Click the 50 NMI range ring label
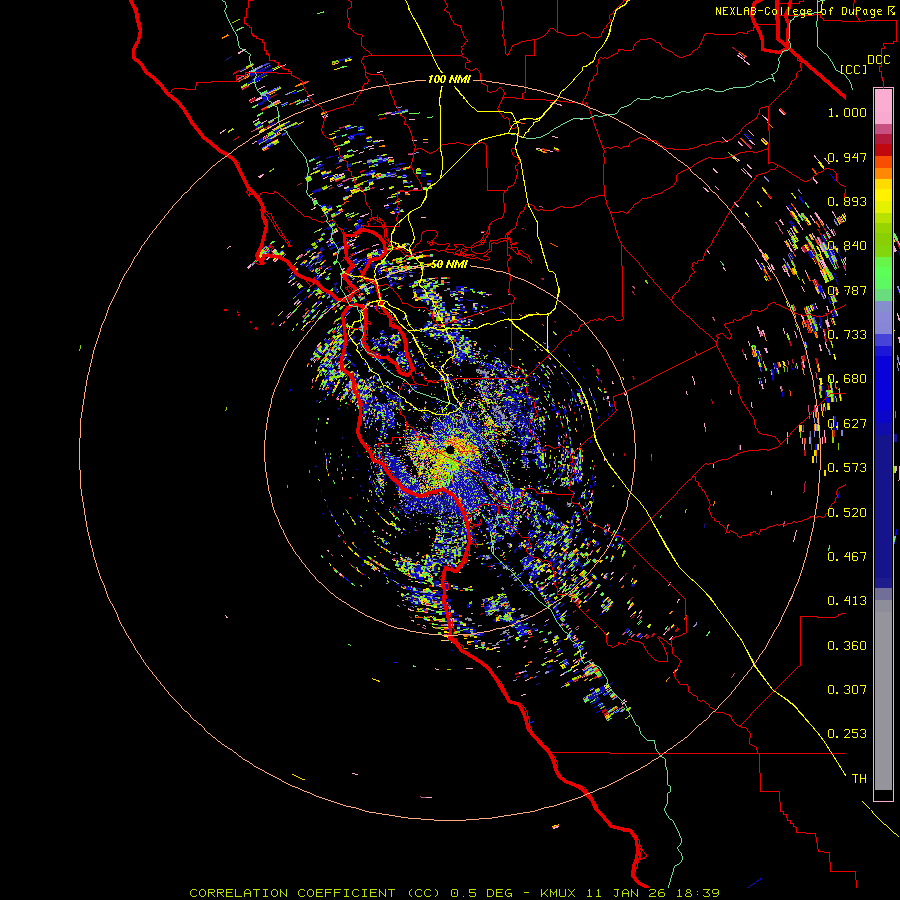The width and height of the screenshot is (900, 900). pos(449,264)
